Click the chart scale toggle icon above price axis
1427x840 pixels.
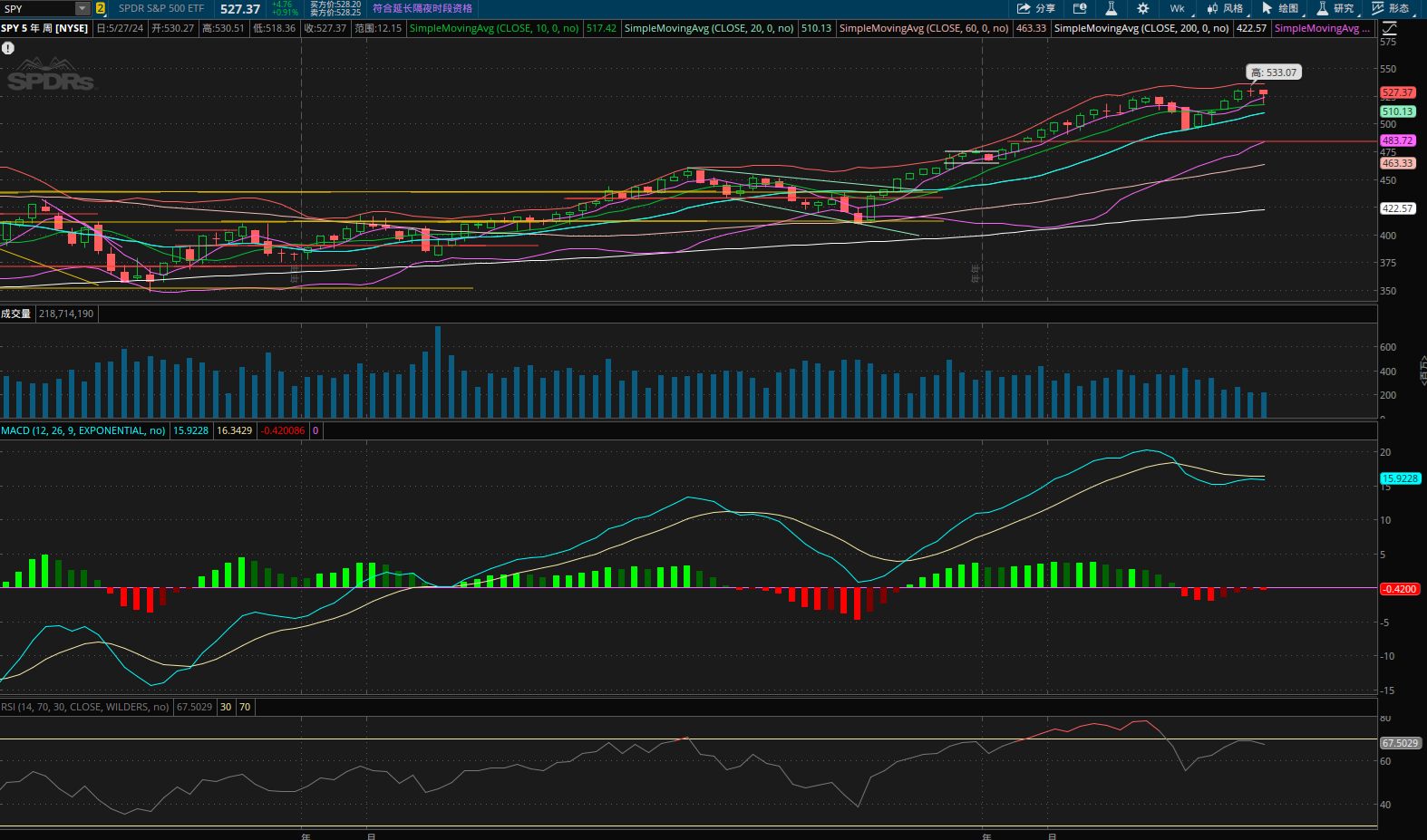click(x=1389, y=28)
